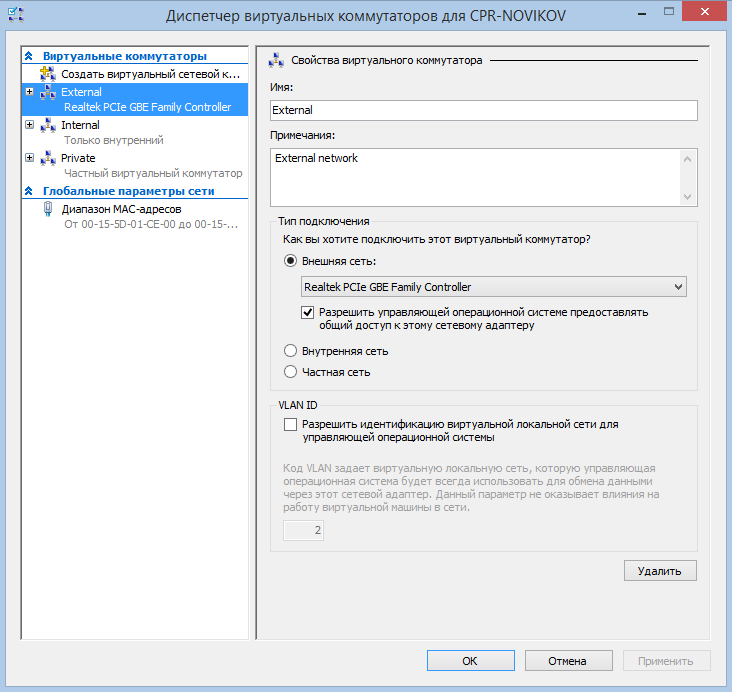Collapse the Виртуальные коммутаторы section
This screenshot has width=732, height=692.
coord(29,56)
